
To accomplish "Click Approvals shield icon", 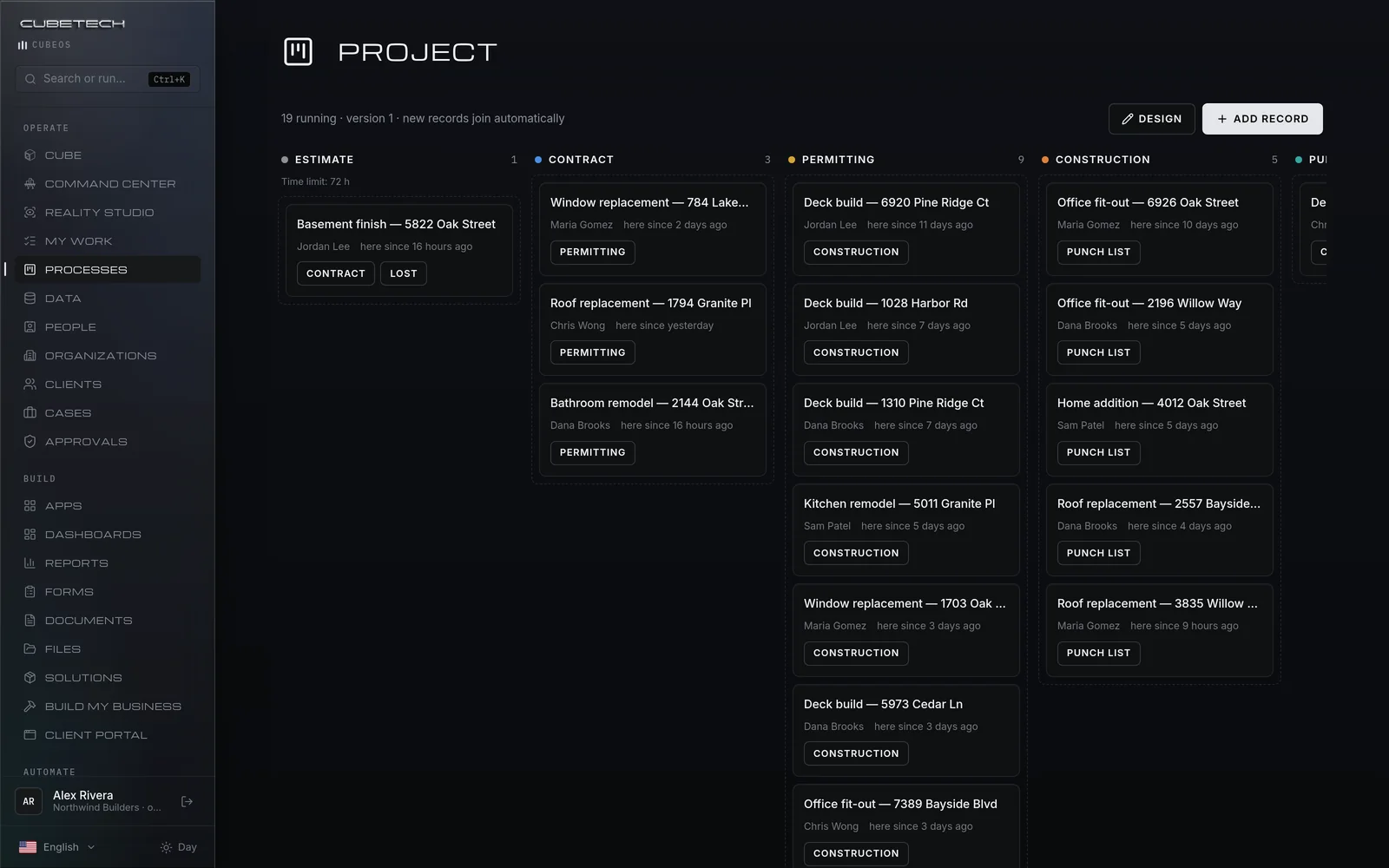I will 30,442.
